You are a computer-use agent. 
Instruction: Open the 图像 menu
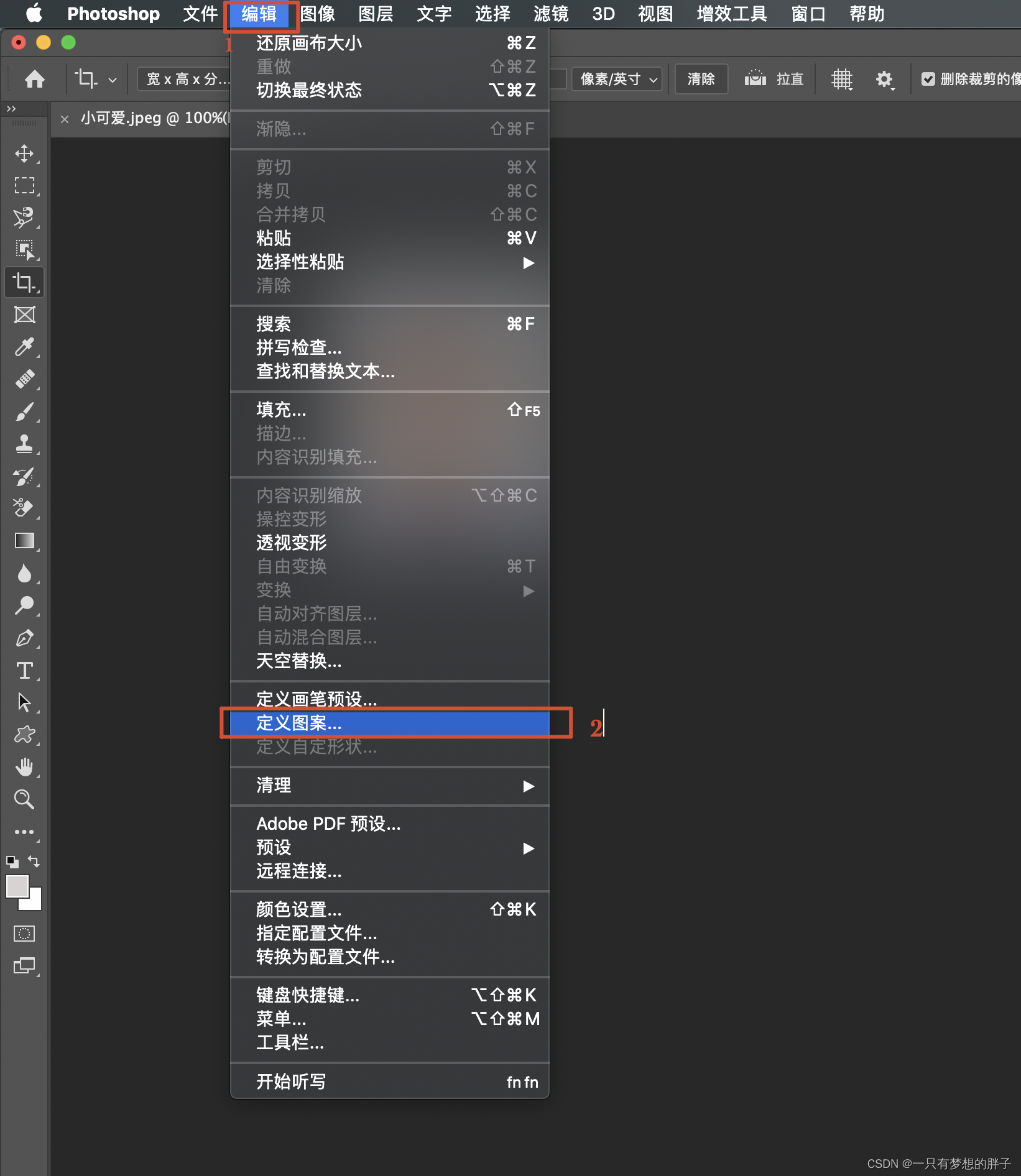[318, 14]
